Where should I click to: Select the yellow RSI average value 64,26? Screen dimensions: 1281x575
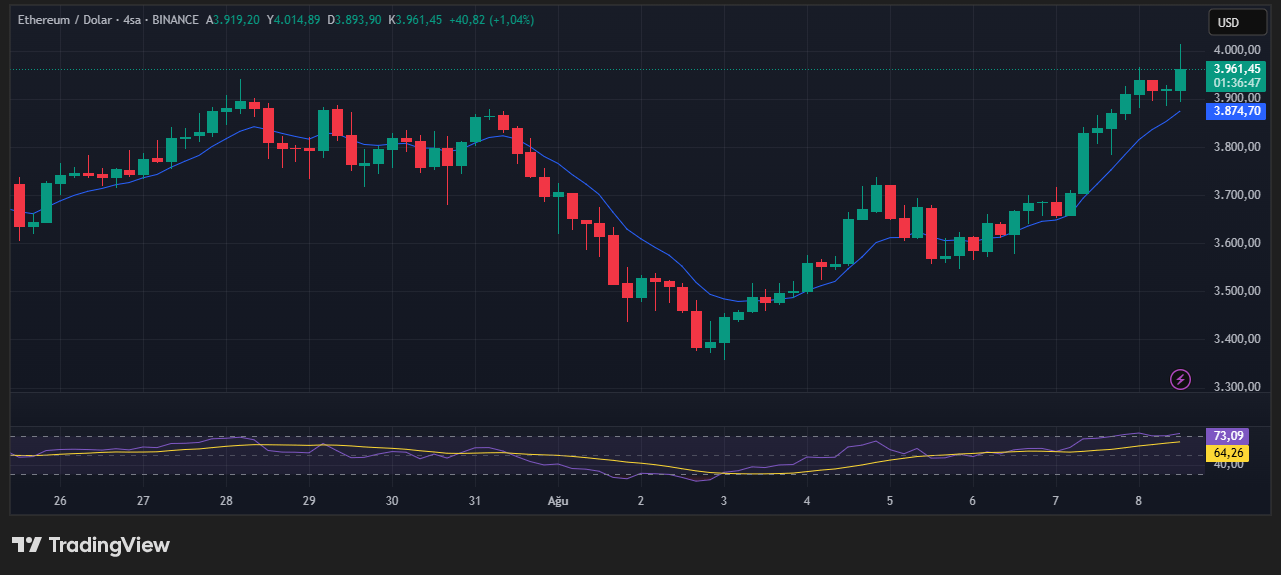point(1228,453)
